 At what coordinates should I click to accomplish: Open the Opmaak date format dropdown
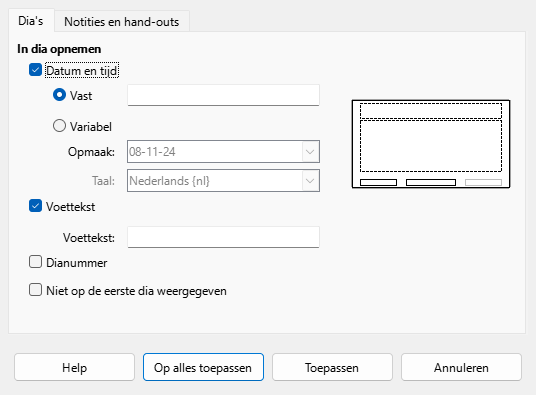pos(224,151)
